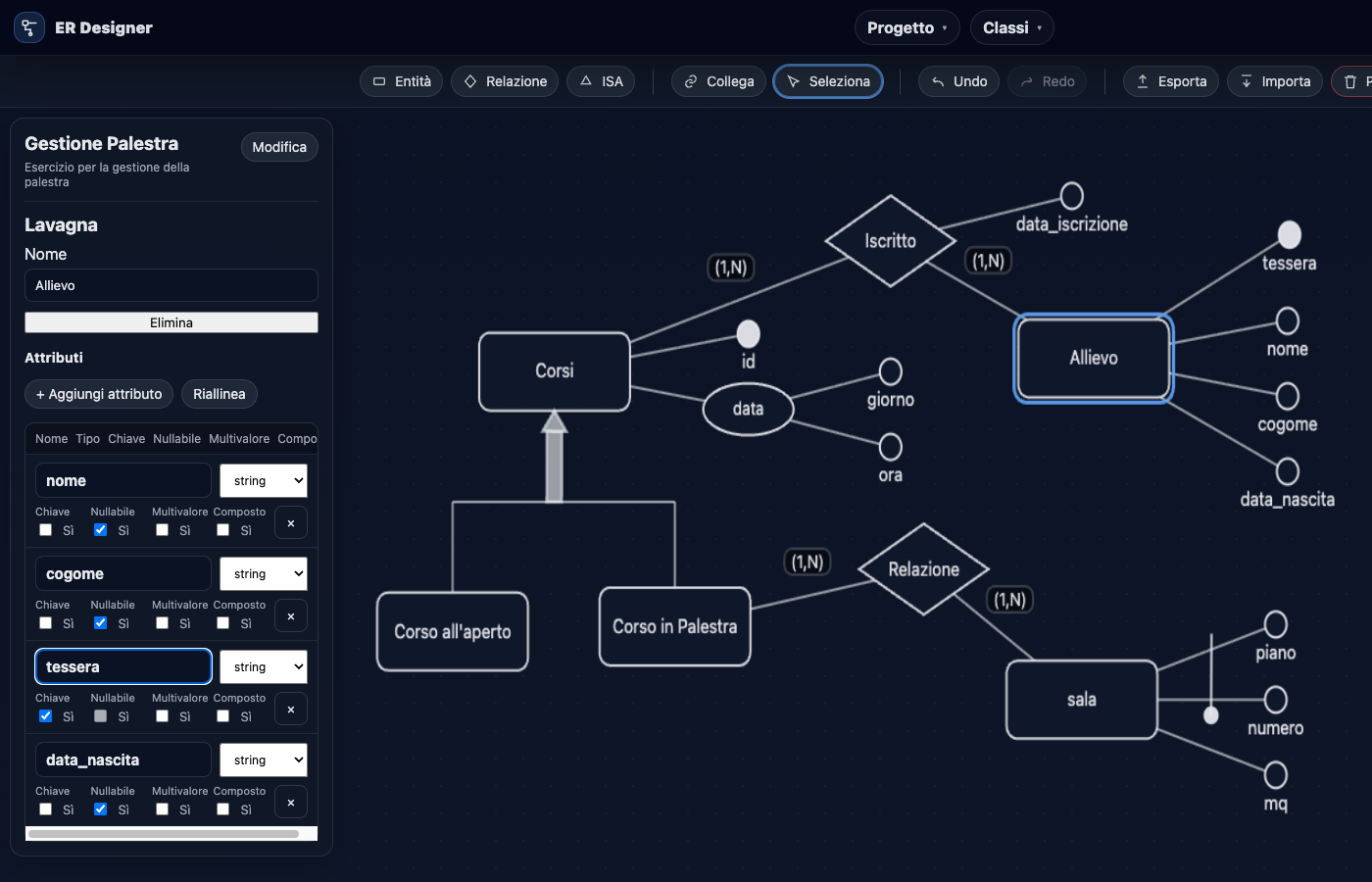Click the Undo arrow button
Image resolution: width=1372 pixels, height=882 pixels.
click(x=958, y=81)
